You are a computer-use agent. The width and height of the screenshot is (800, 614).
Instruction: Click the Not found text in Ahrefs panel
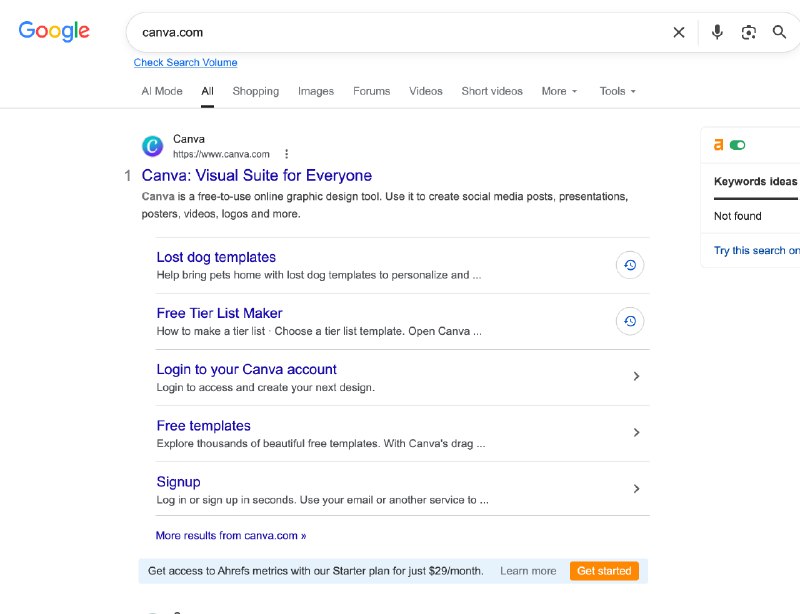pyautogui.click(x=737, y=216)
